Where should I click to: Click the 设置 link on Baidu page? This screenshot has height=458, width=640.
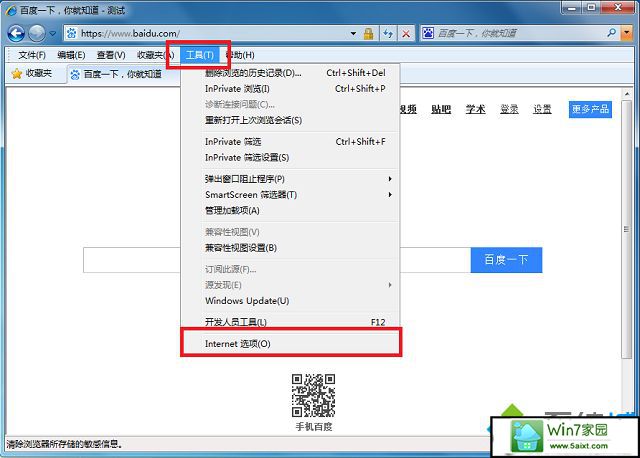click(542, 109)
